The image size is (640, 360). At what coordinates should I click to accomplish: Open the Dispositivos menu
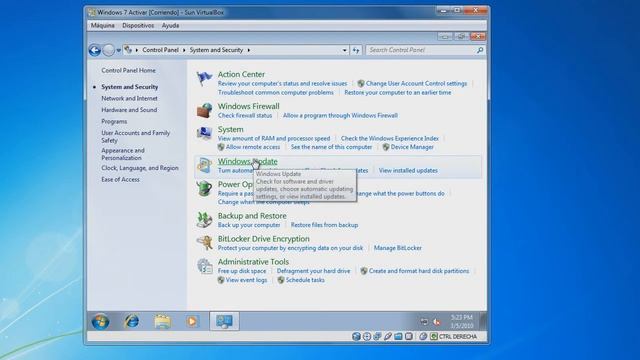coord(138,25)
